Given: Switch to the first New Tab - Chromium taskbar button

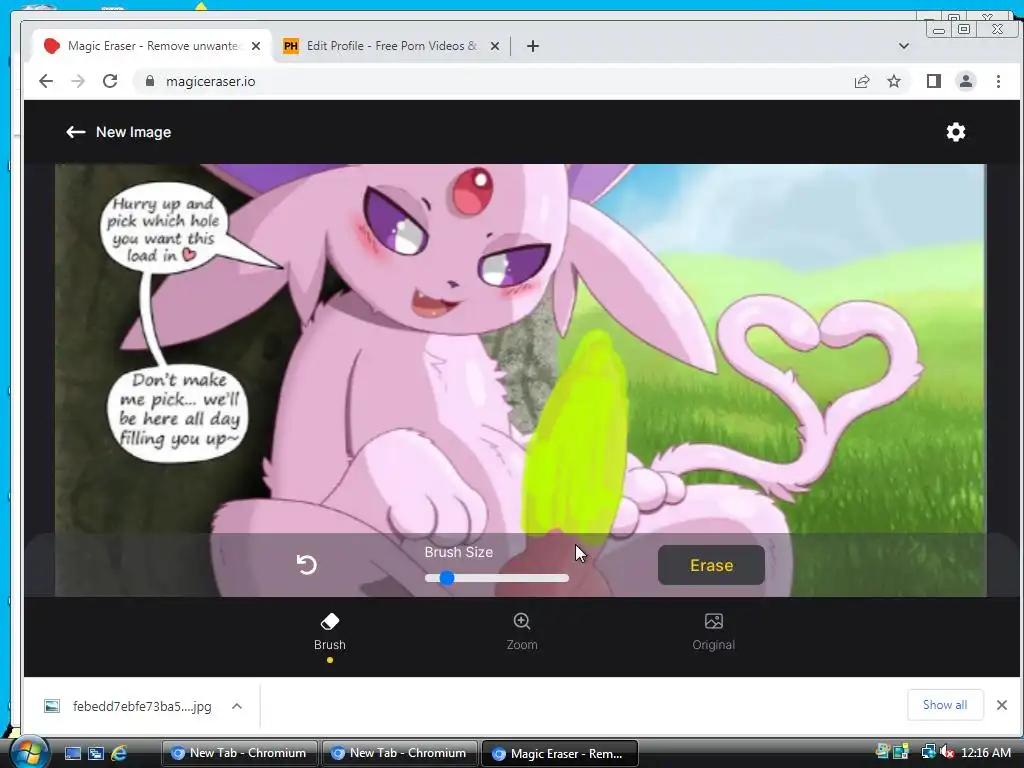Looking at the screenshot, I should pyautogui.click(x=239, y=753).
